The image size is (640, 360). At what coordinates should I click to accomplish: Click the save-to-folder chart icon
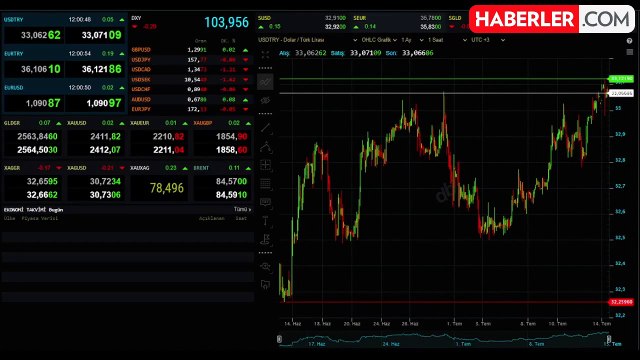pos(265,284)
